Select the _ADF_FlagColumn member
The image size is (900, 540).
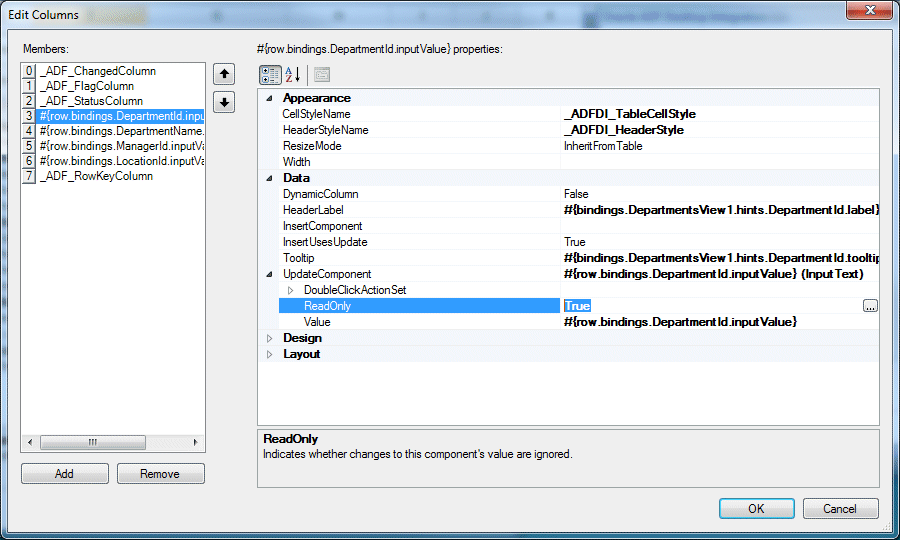[87, 86]
